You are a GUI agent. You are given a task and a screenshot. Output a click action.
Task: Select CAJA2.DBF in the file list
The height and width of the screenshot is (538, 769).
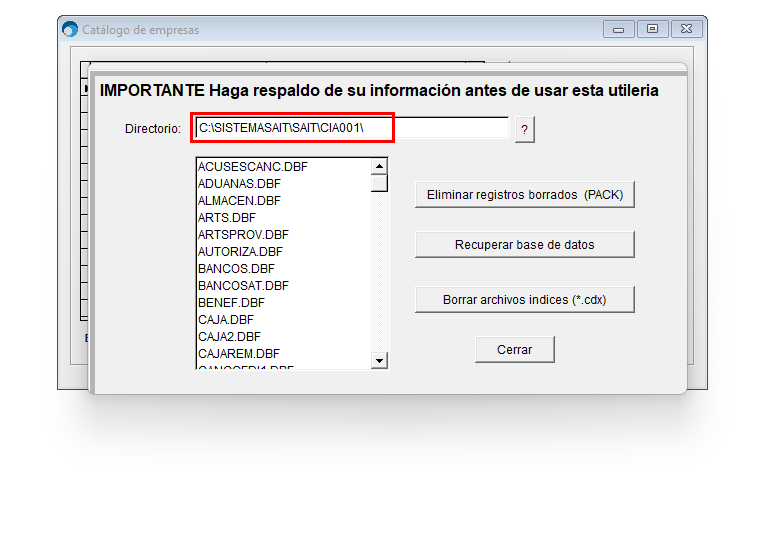pos(283,336)
